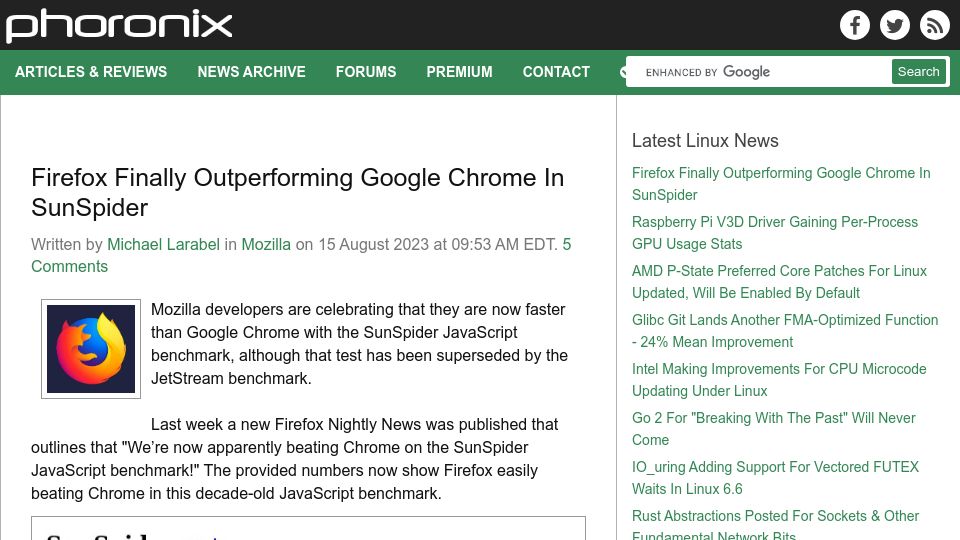Open the RSS feed icon

934,25
